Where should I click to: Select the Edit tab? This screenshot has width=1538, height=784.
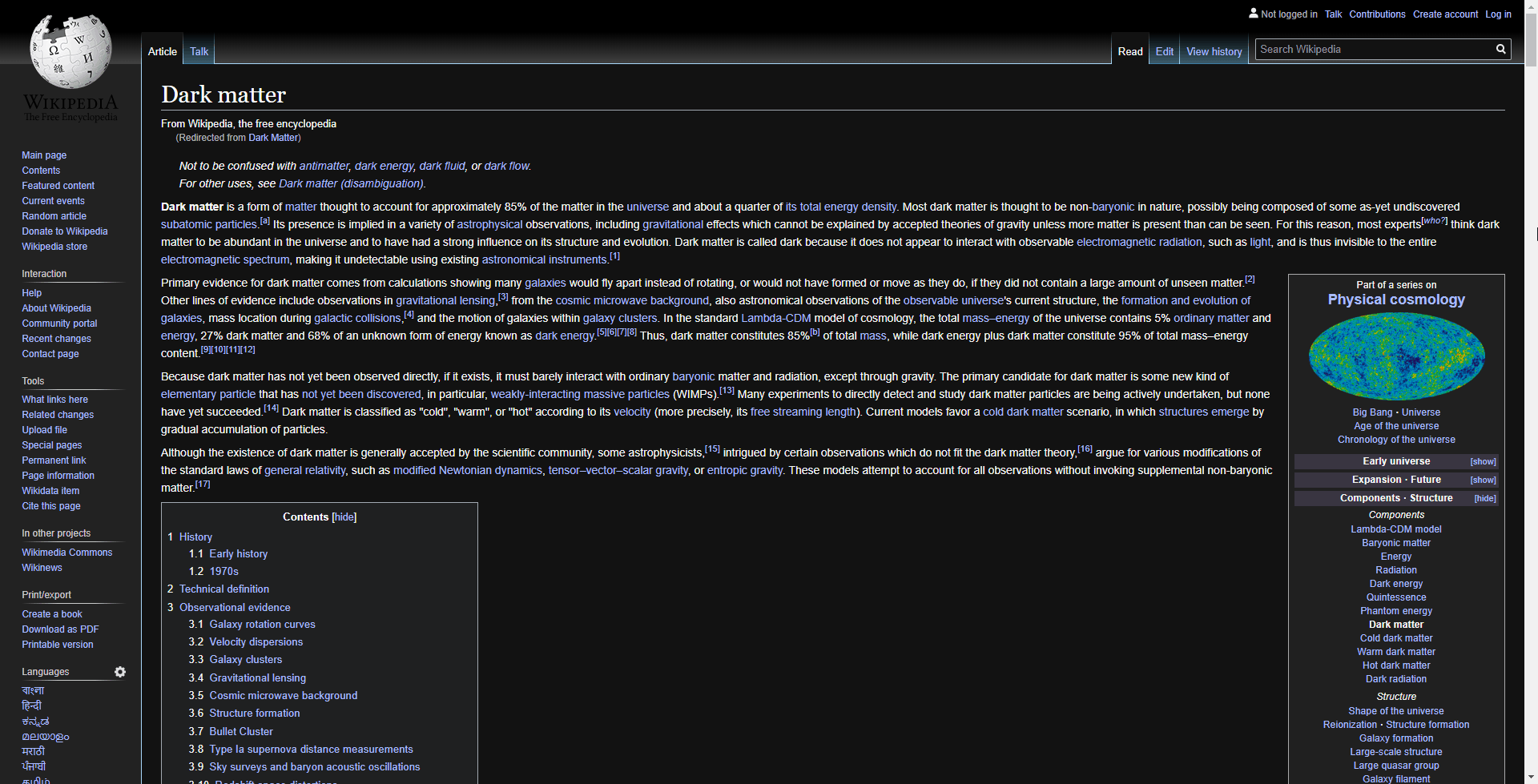coord(1164,50)
